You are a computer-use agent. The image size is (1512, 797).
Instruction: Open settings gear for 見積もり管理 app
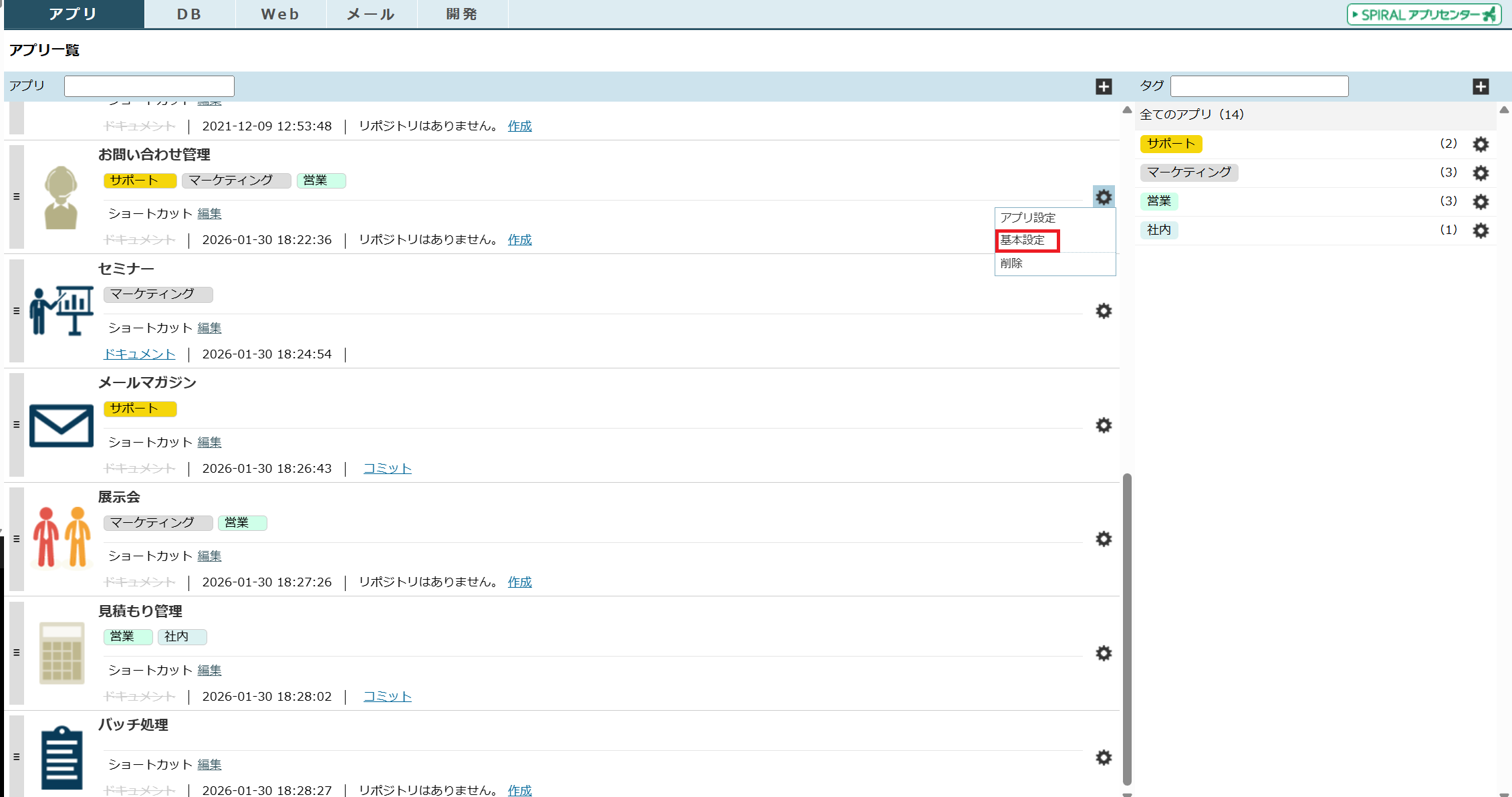point(1104,653)
